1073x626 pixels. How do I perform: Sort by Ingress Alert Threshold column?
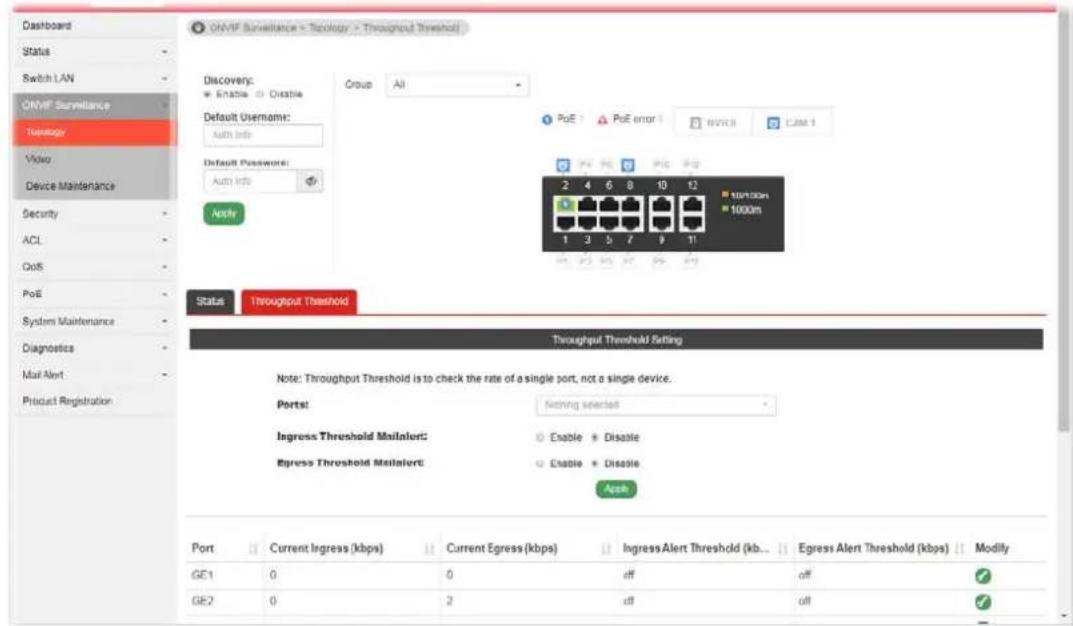coord(783,549)
